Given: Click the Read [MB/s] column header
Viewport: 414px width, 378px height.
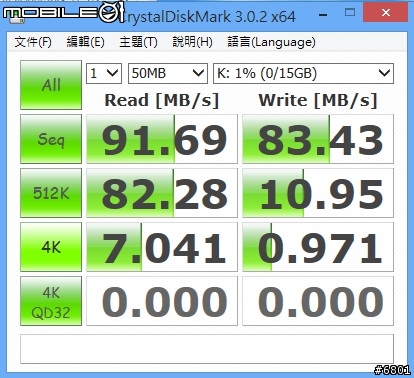Looking at the screenshot, I should click(x=162, y=100).
